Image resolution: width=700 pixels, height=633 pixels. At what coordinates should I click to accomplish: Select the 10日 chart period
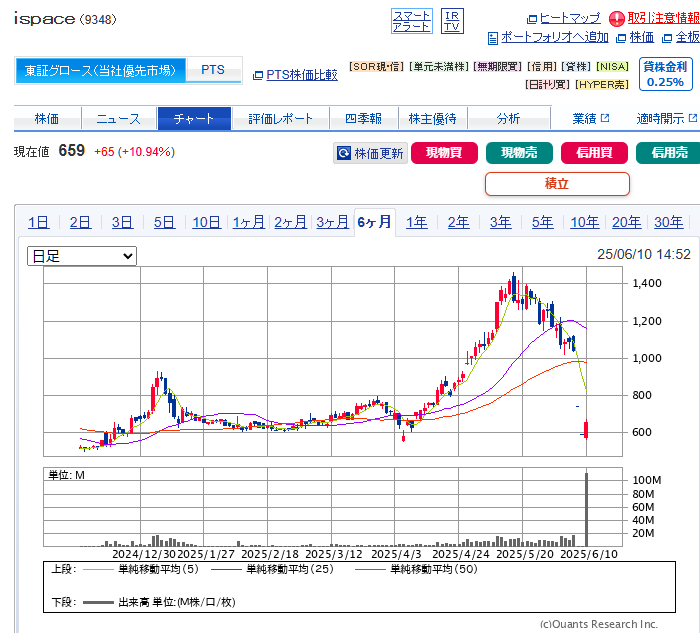(207, 222)
